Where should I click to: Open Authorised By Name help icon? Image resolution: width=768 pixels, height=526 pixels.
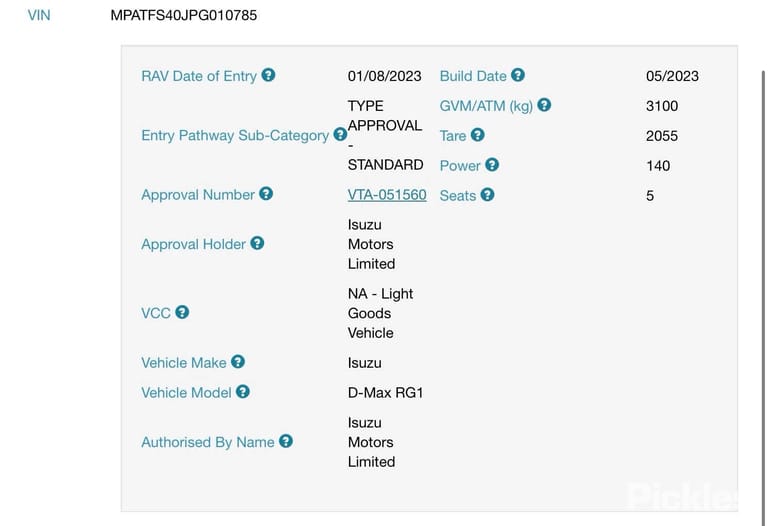286,441
